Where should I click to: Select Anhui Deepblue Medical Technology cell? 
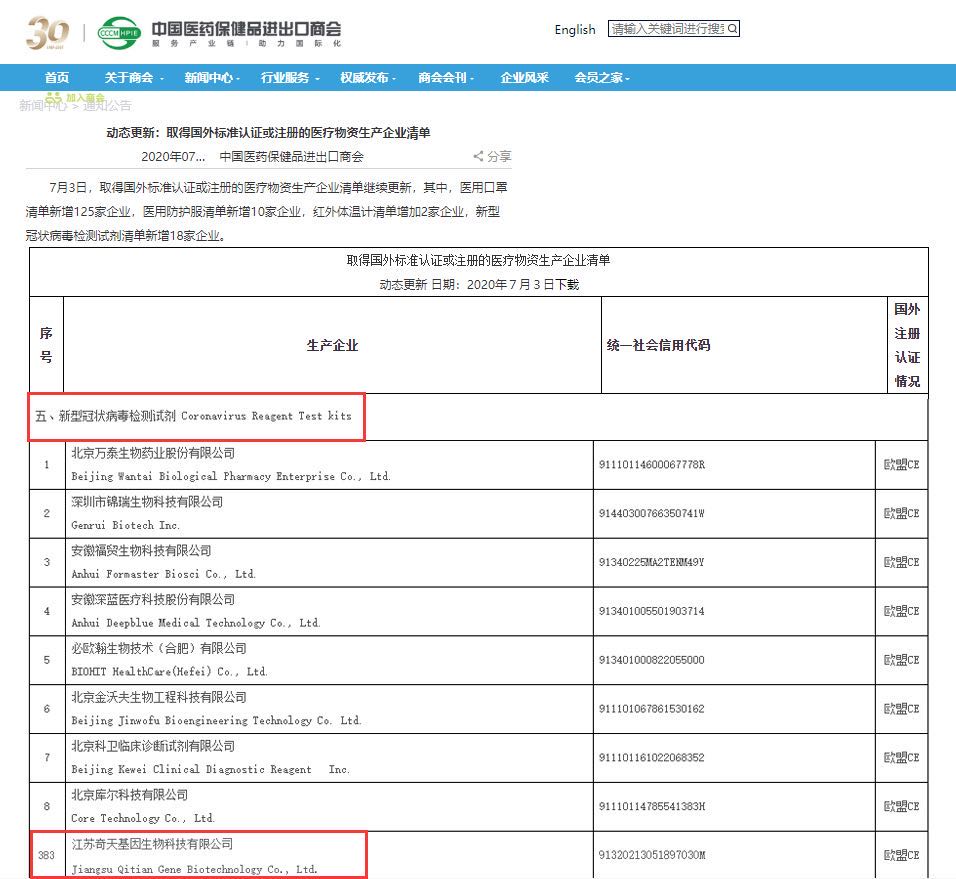click(329, 611)
